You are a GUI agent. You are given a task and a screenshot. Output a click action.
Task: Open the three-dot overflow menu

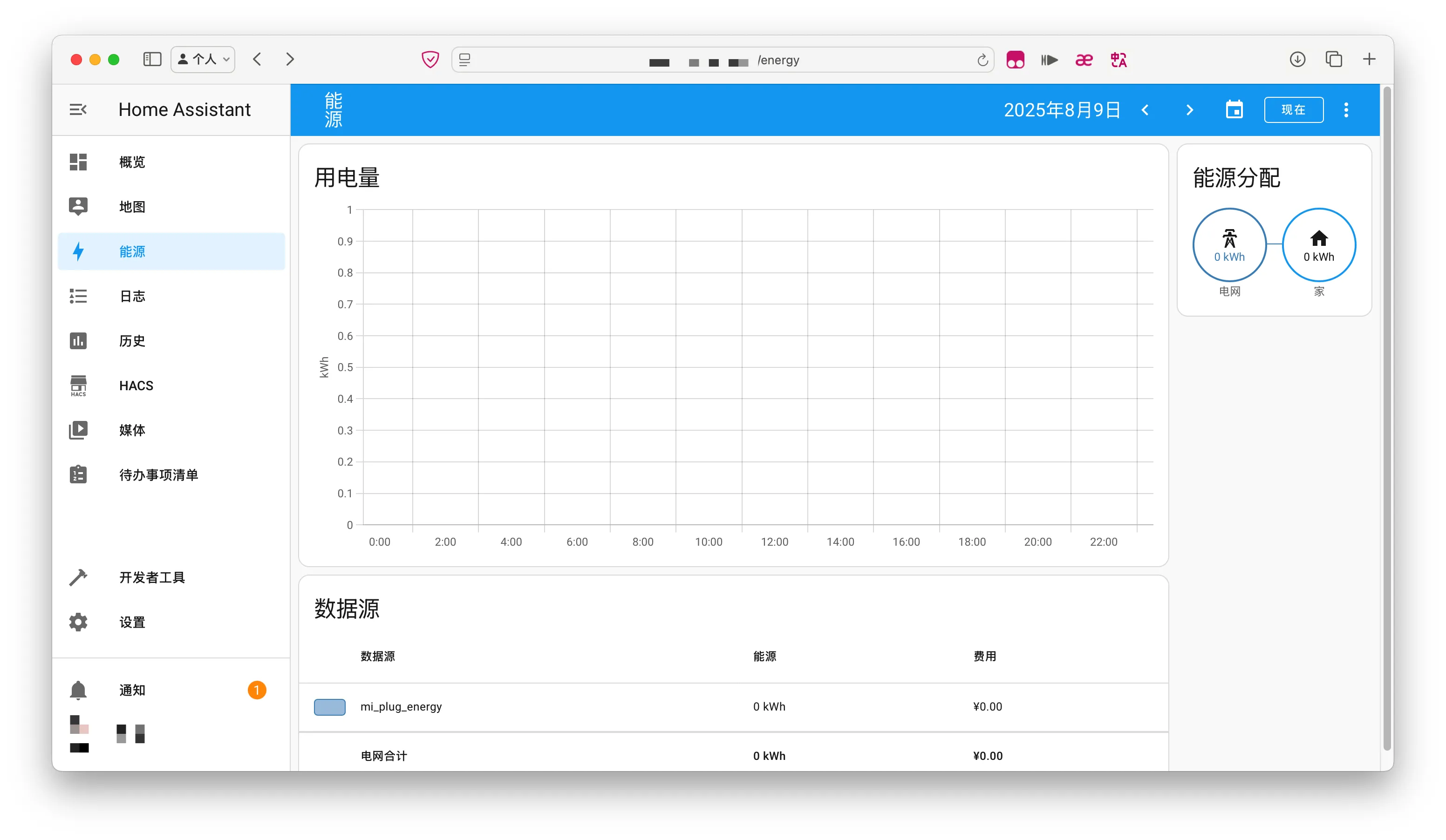pyautogui.click(x=1346, y=110)
